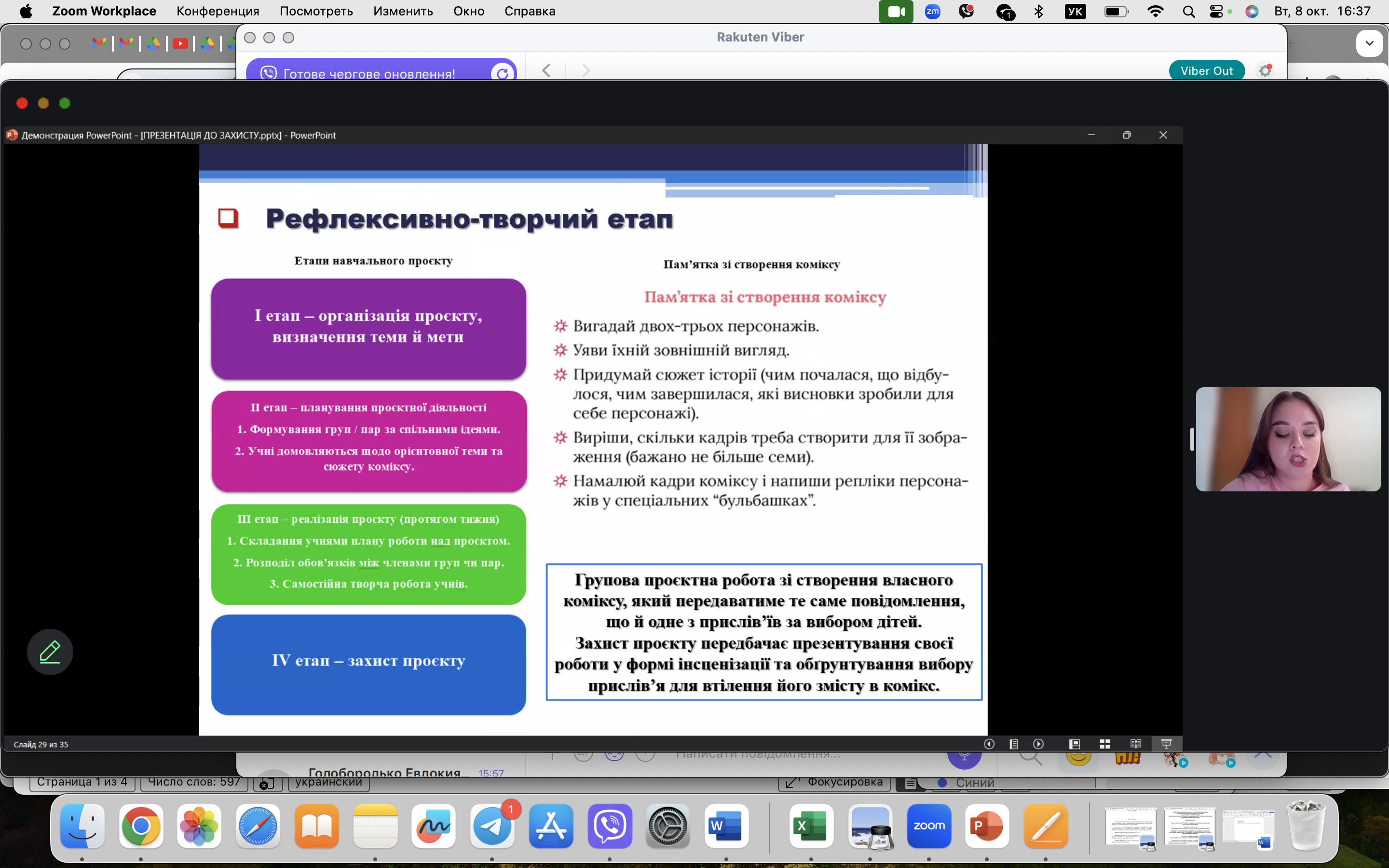Screen dimensions: 1389x868
Task: Open Google Chrome from the Dock
Action: [141, 826]
